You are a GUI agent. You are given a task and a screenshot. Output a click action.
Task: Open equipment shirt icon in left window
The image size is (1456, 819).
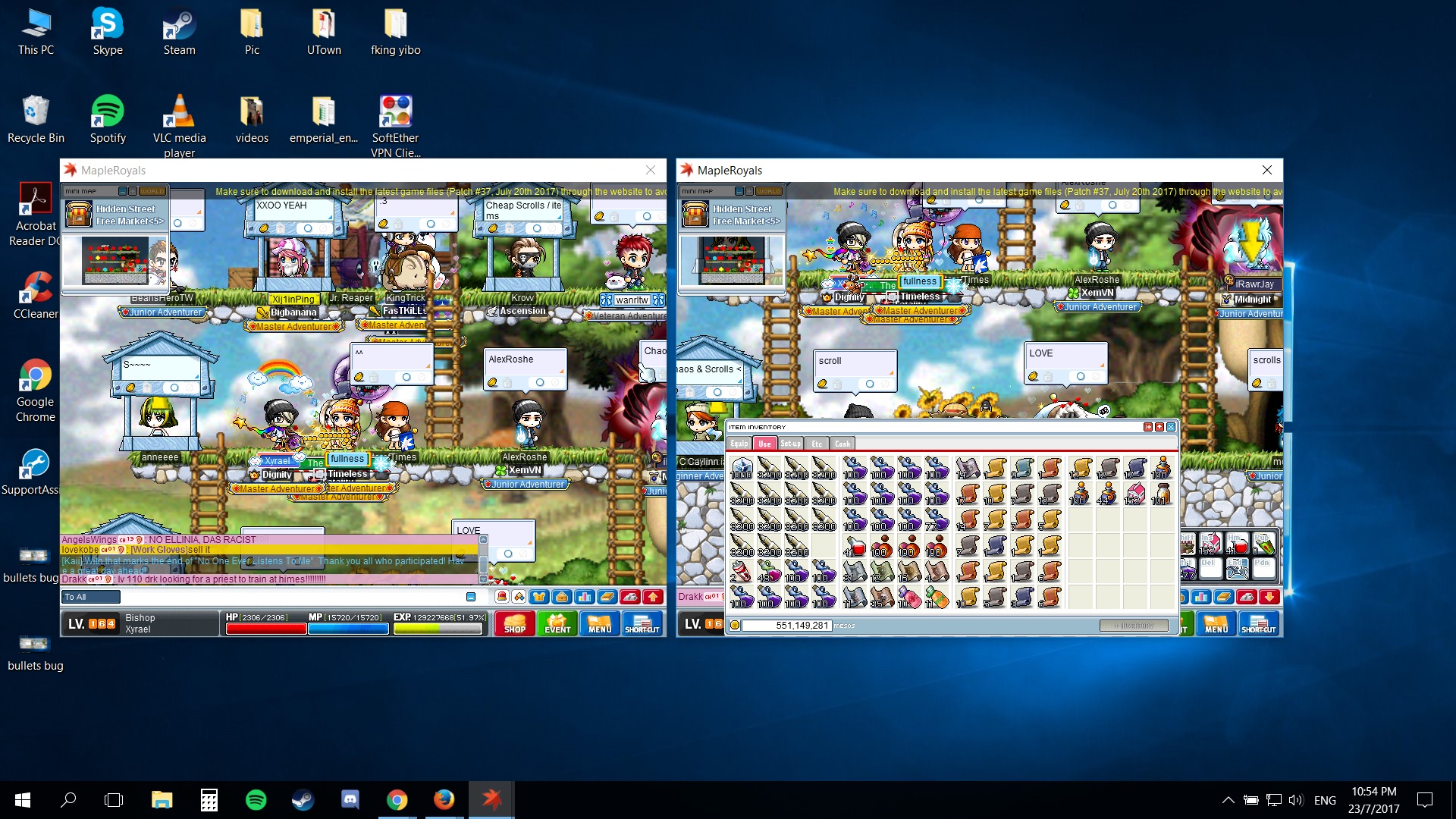539,597
